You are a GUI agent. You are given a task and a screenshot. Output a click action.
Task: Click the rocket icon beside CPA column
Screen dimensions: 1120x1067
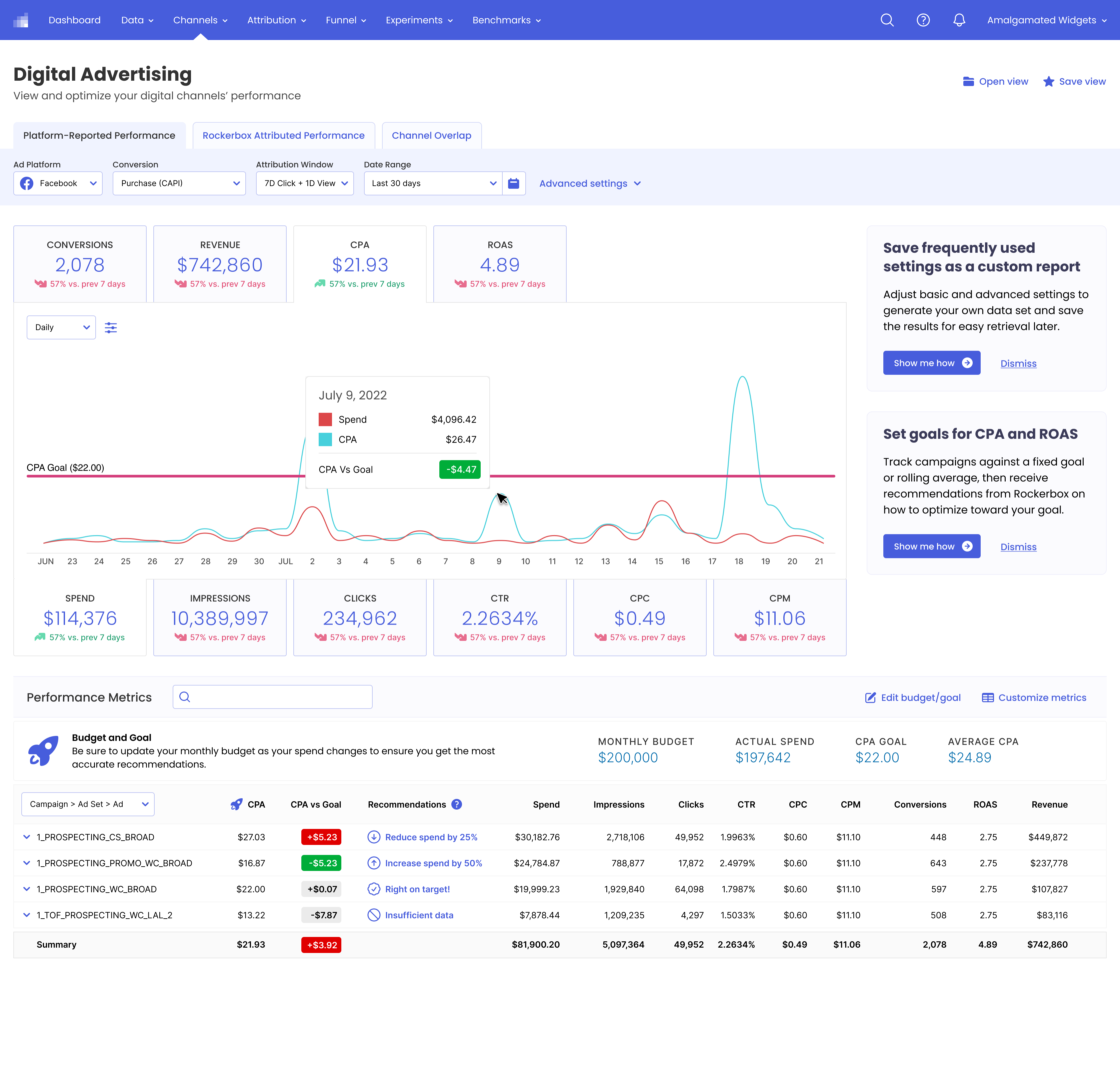[237, 804]
